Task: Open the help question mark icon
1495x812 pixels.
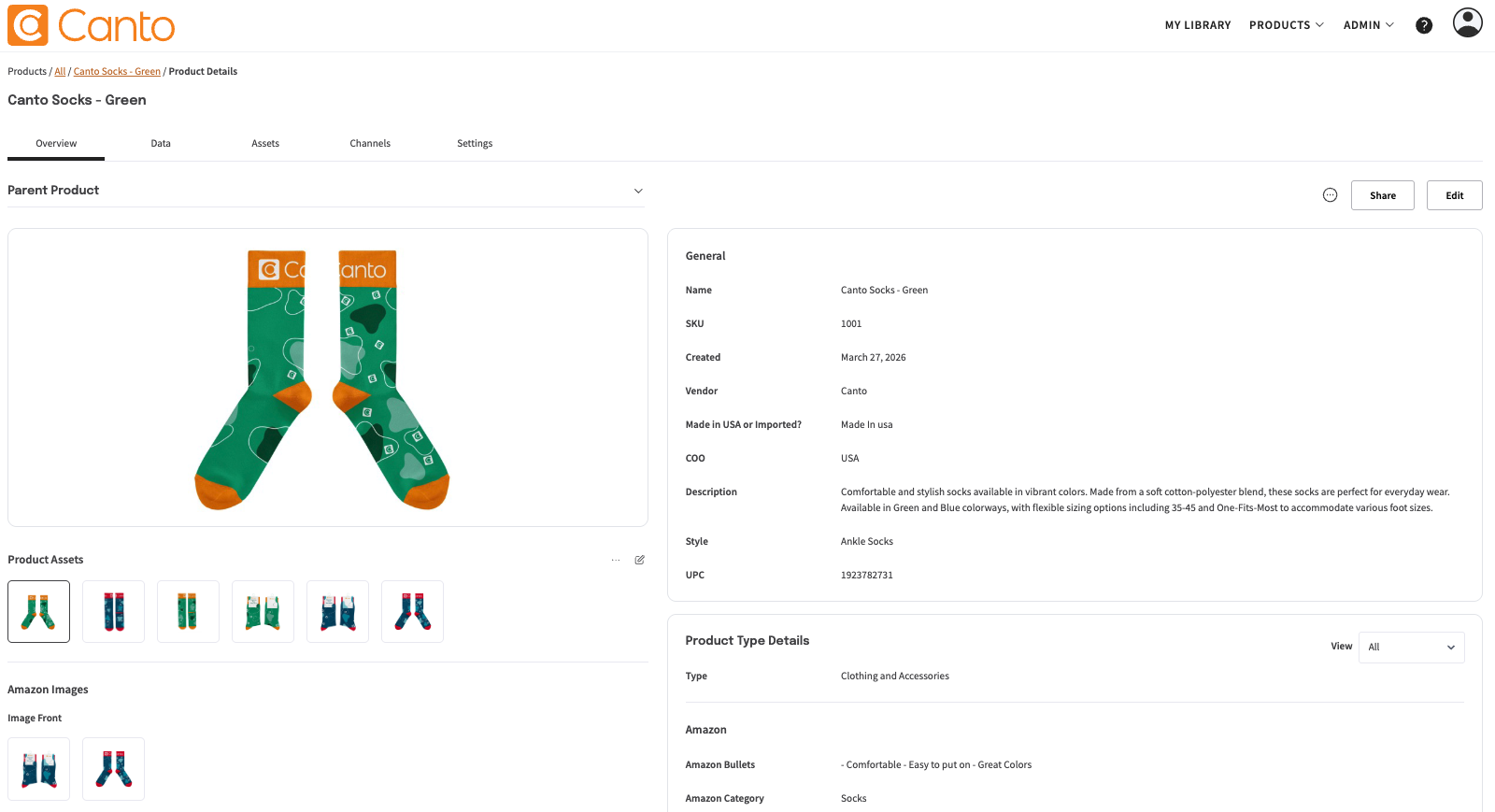Action: [1424, 25]
